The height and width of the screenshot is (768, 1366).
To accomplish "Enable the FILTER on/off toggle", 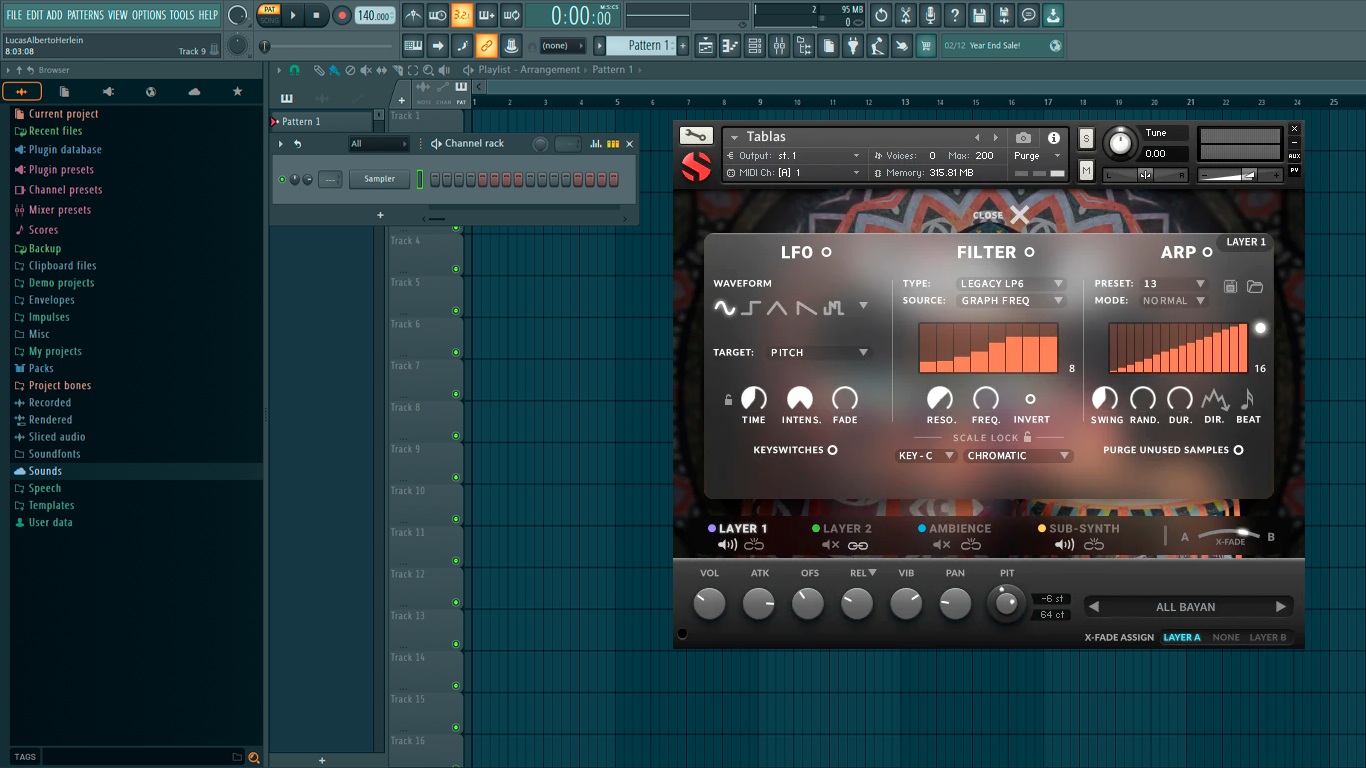I will tap(1029, 252).
